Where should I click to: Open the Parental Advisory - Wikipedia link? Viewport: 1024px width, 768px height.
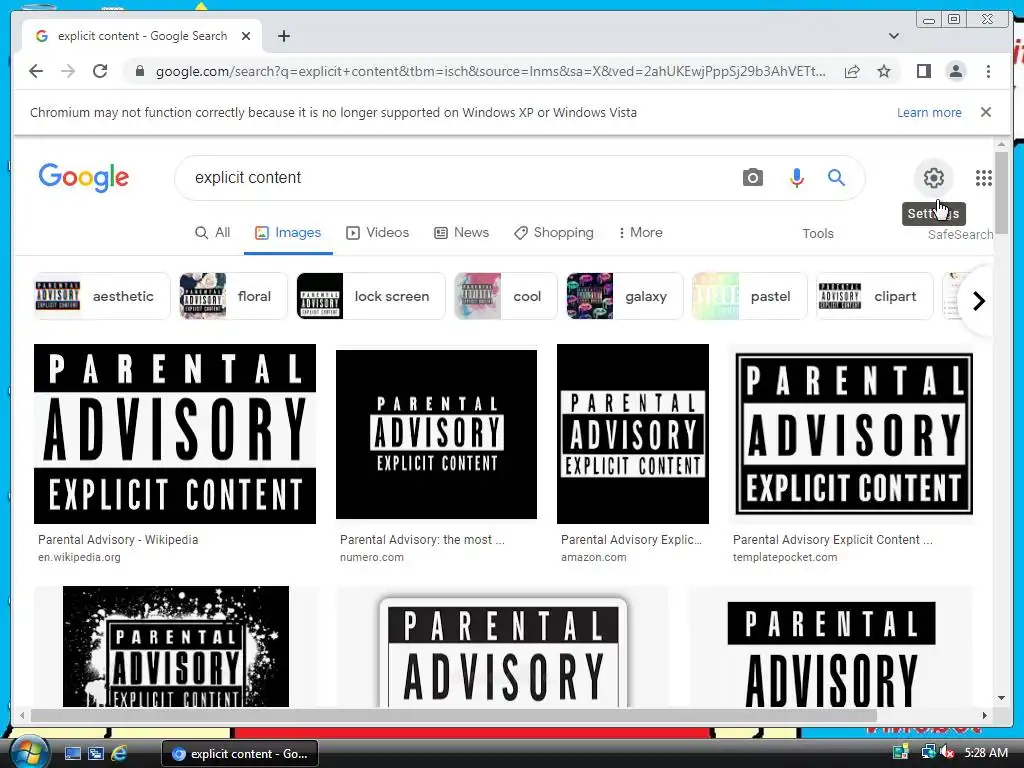tap(118, 539)
